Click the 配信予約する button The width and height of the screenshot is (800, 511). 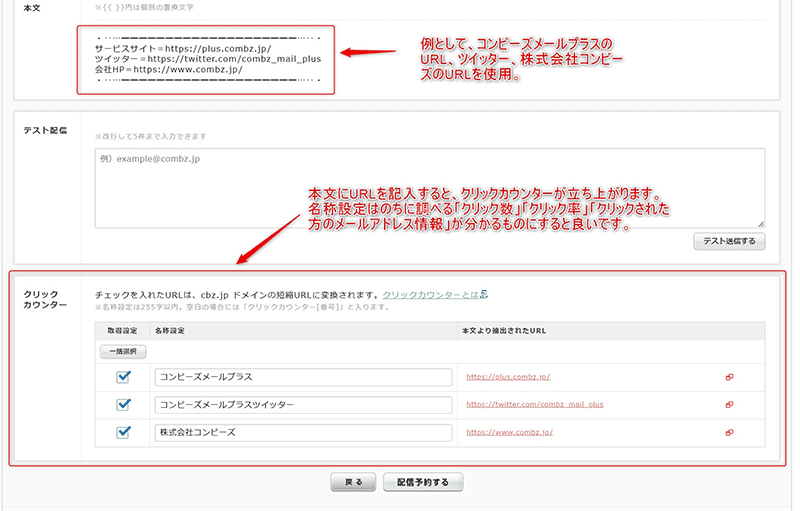tap(423, 482)
